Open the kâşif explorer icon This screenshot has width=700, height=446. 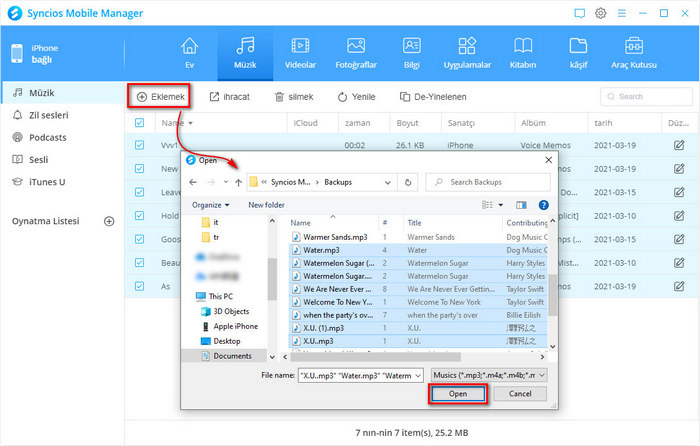pyautogui.click(x=578, y=53)
